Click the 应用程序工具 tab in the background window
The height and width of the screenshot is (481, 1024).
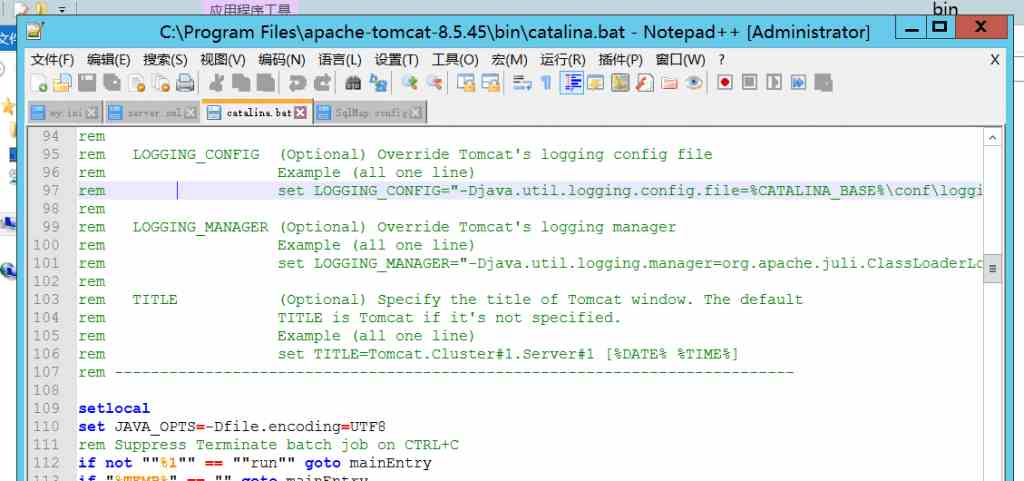pos(249,10)
